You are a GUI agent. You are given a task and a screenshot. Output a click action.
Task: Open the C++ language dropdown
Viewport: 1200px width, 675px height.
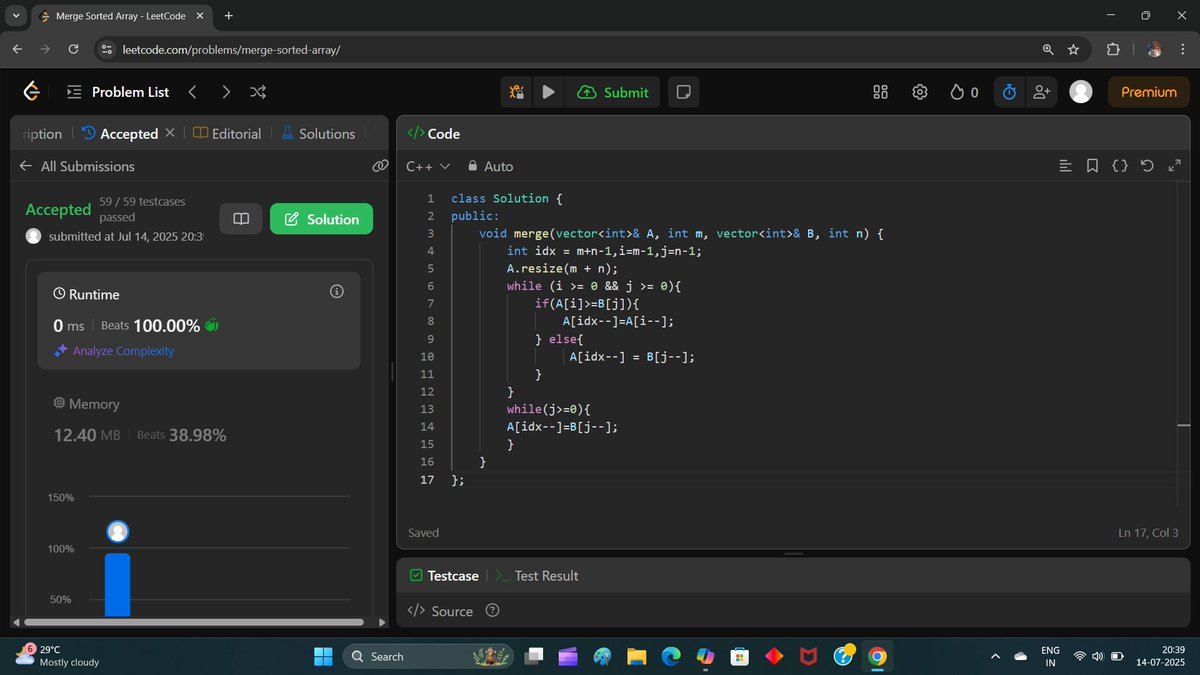[428, 166]
